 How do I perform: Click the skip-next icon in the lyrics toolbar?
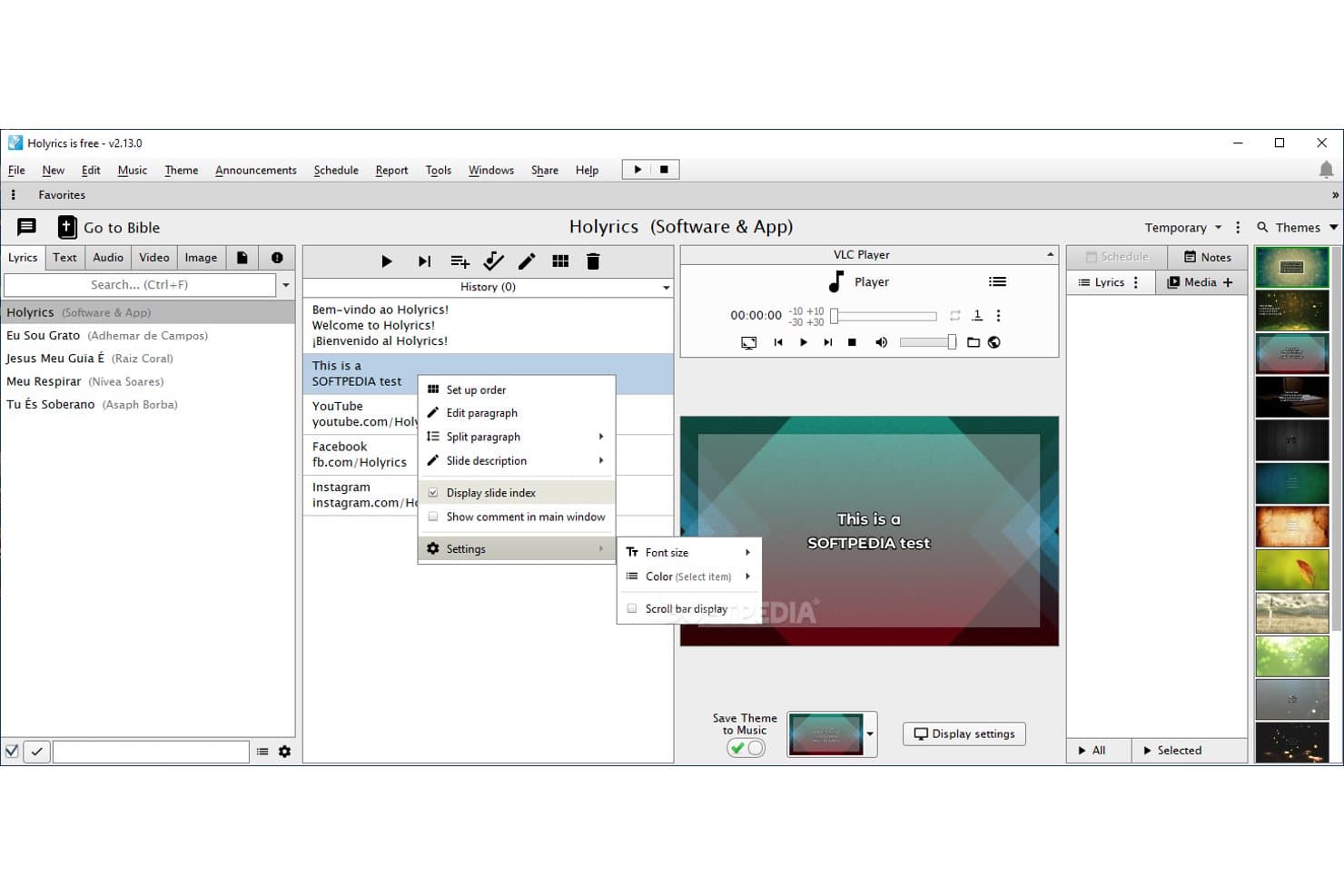424,261
